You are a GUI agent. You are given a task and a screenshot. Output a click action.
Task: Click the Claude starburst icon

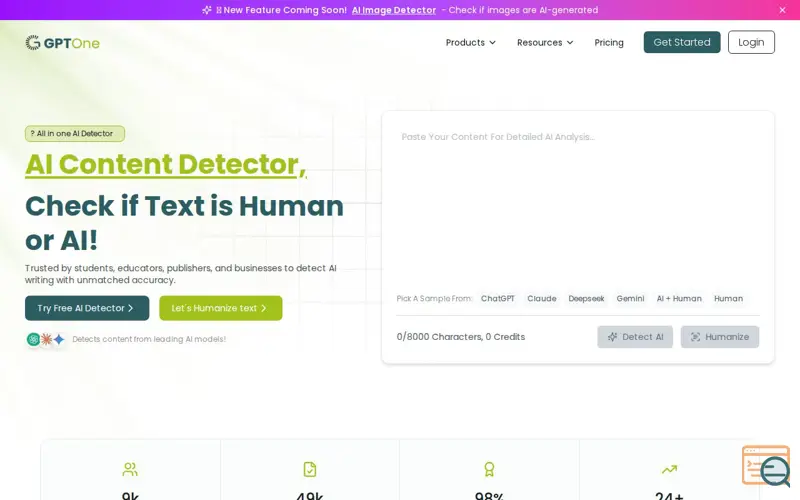coord(46,339)
